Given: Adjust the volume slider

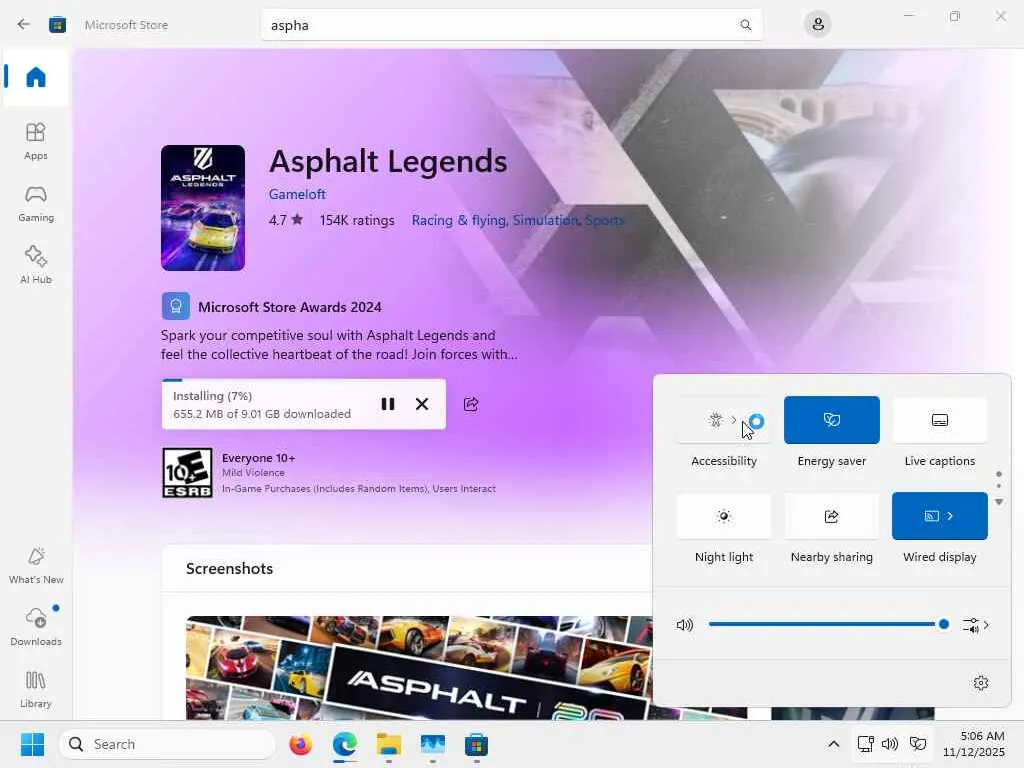Looking at the screenshot, I should click(x=828, y=624).
